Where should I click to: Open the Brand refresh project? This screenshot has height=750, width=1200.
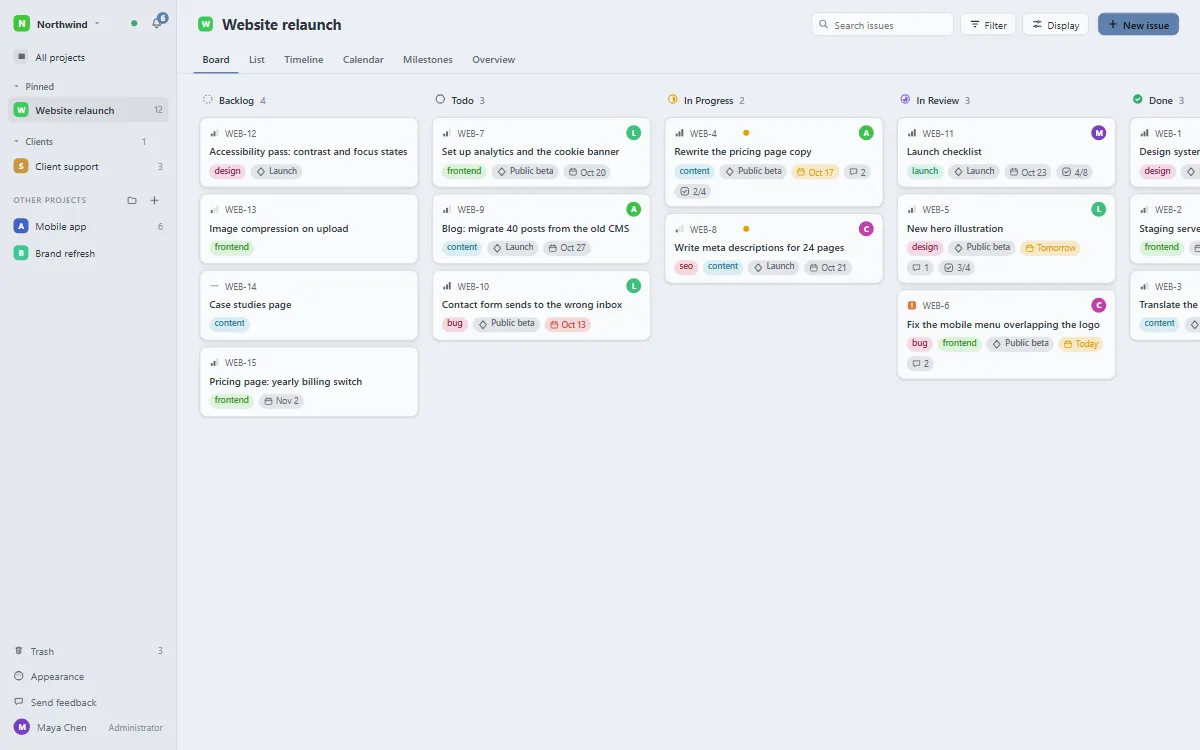[x=88, y=254]
